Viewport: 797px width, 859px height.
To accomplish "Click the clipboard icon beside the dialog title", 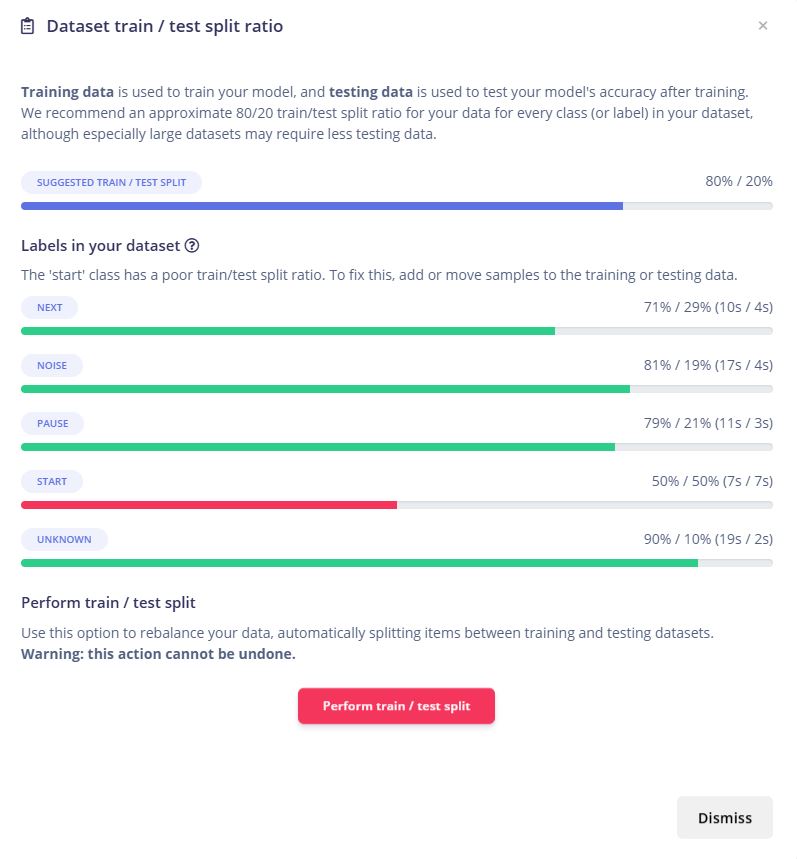I will (28, 27).
